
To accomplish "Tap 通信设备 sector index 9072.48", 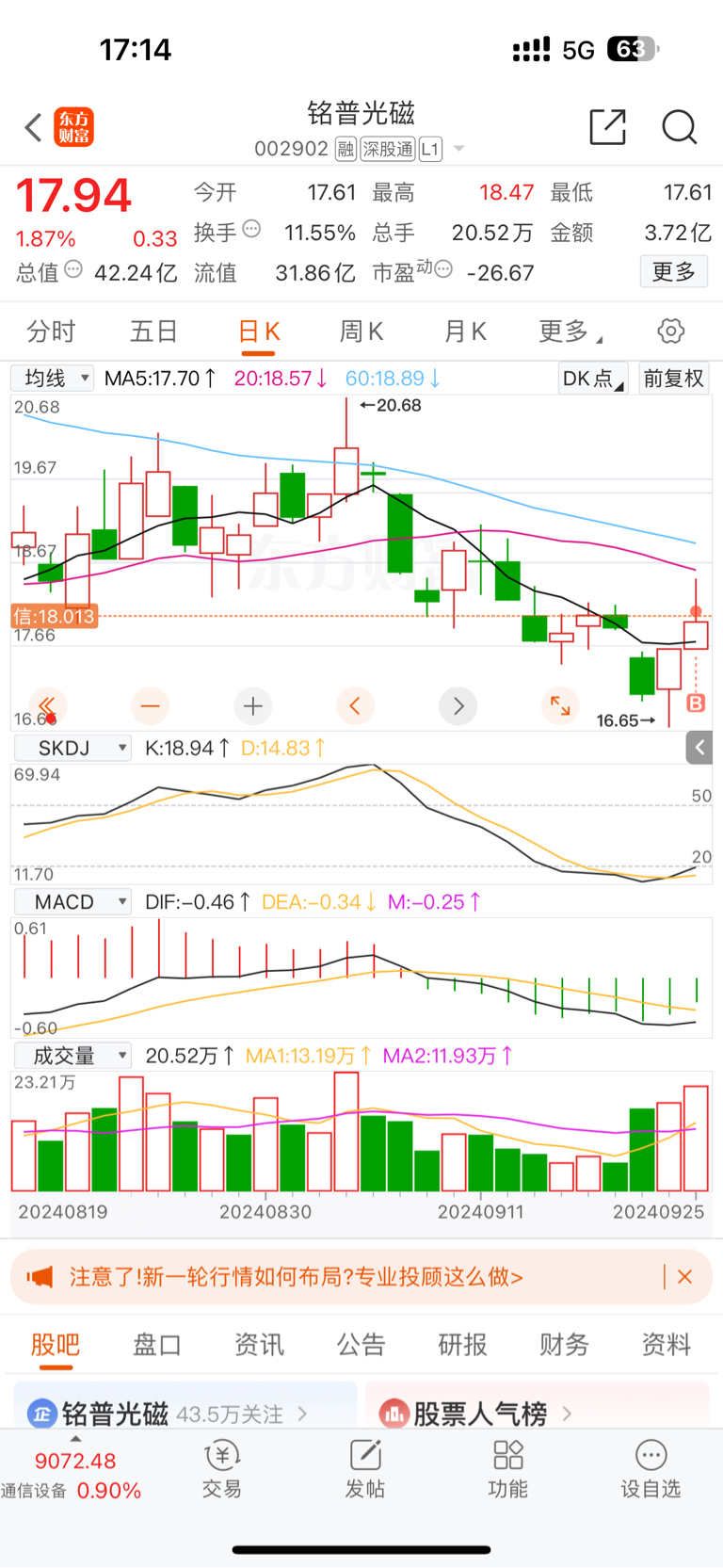I will point(72,1475).
